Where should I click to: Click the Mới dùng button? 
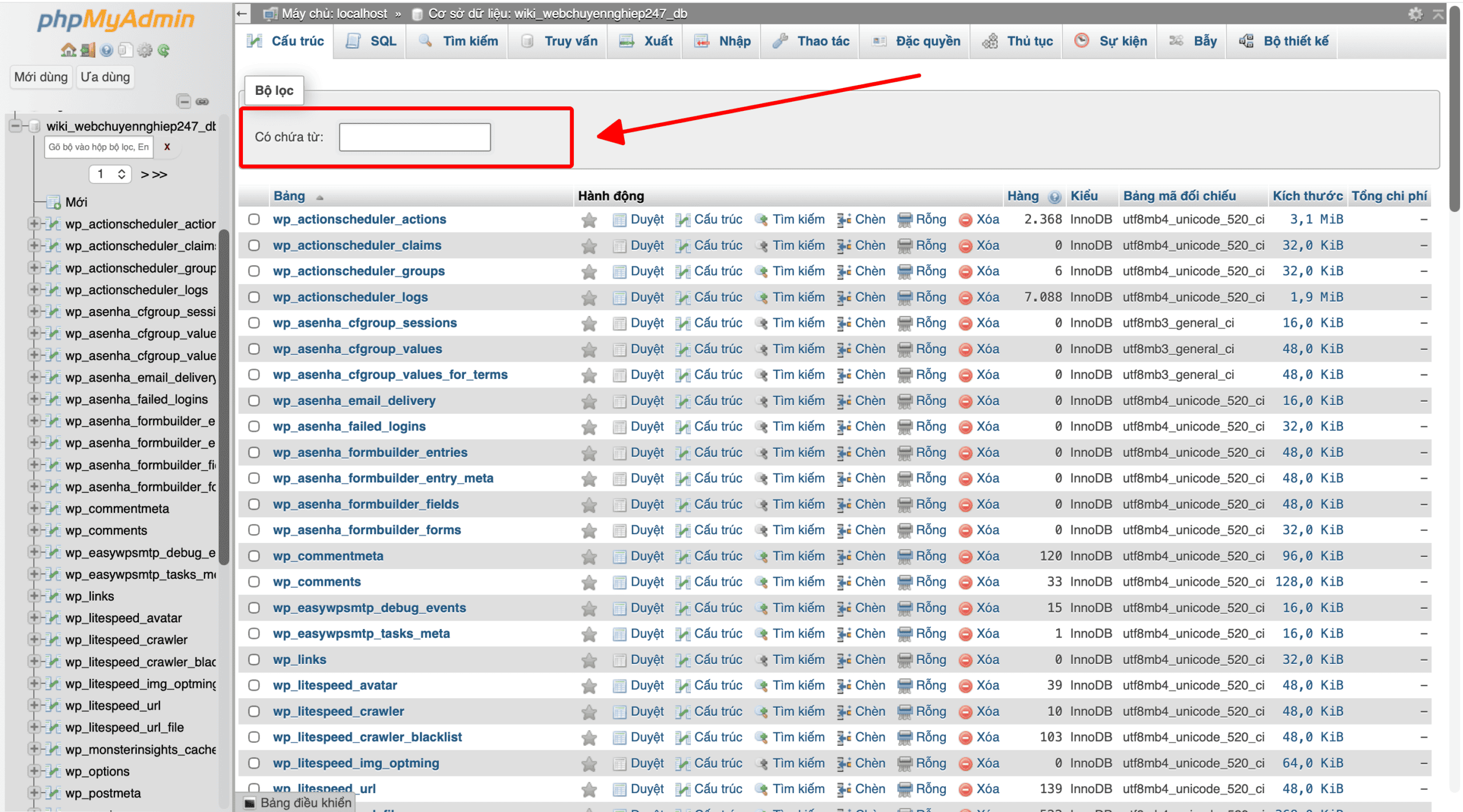(x=41, y=77)
